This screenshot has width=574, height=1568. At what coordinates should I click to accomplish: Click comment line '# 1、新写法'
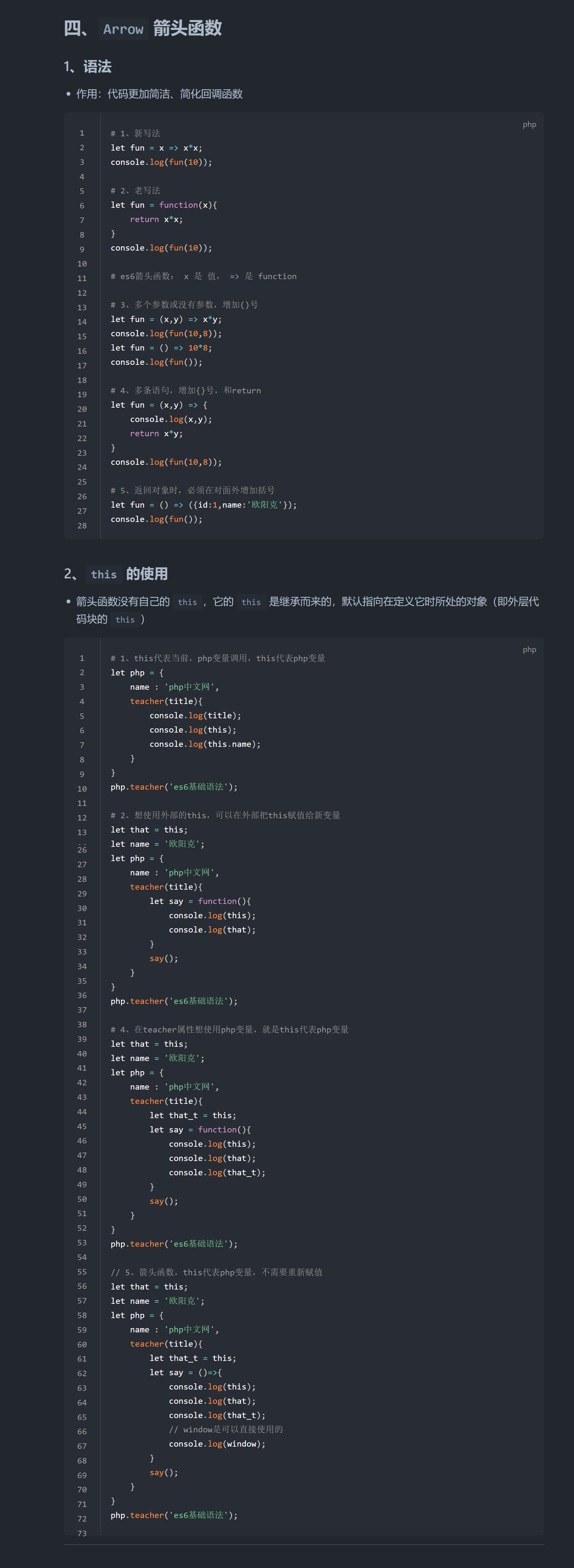click(135, 133)
